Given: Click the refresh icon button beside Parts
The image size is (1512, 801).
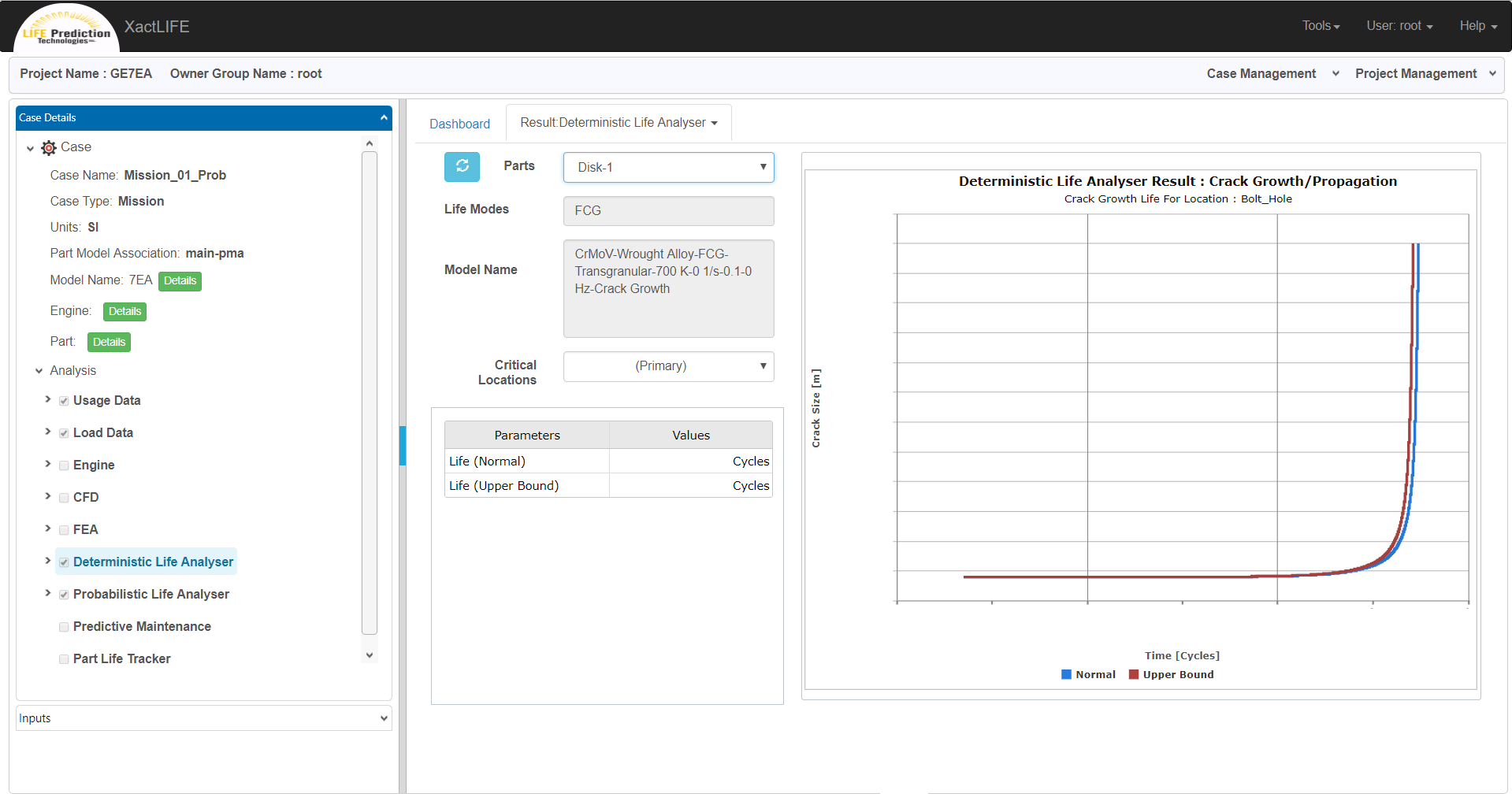Looking at the screenshot, I should pos(462,166).
